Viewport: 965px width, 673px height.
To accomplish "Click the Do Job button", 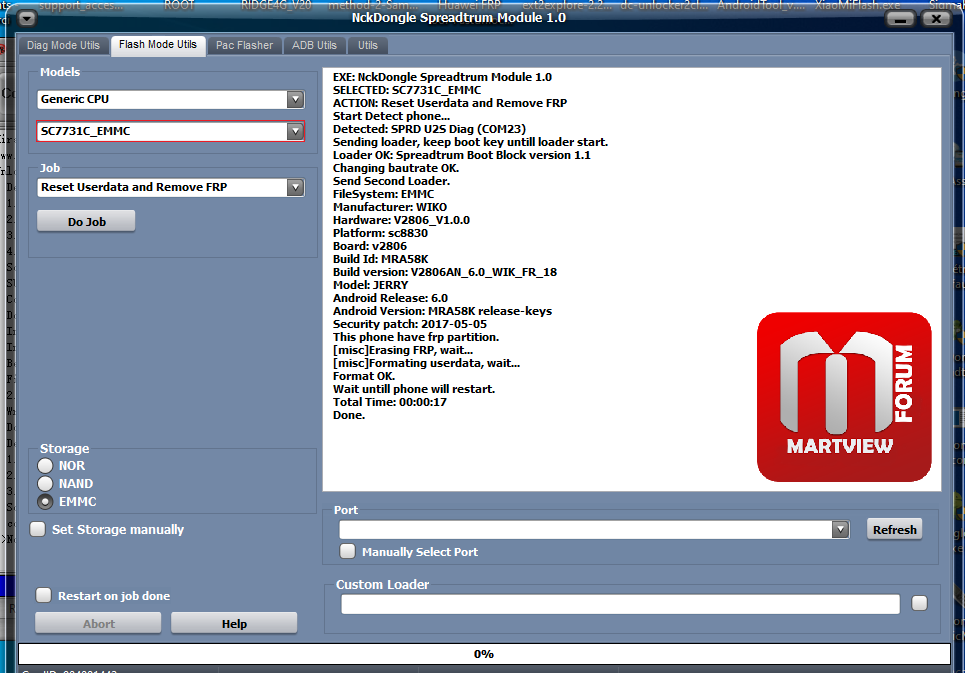I will [x=86, y=221].
